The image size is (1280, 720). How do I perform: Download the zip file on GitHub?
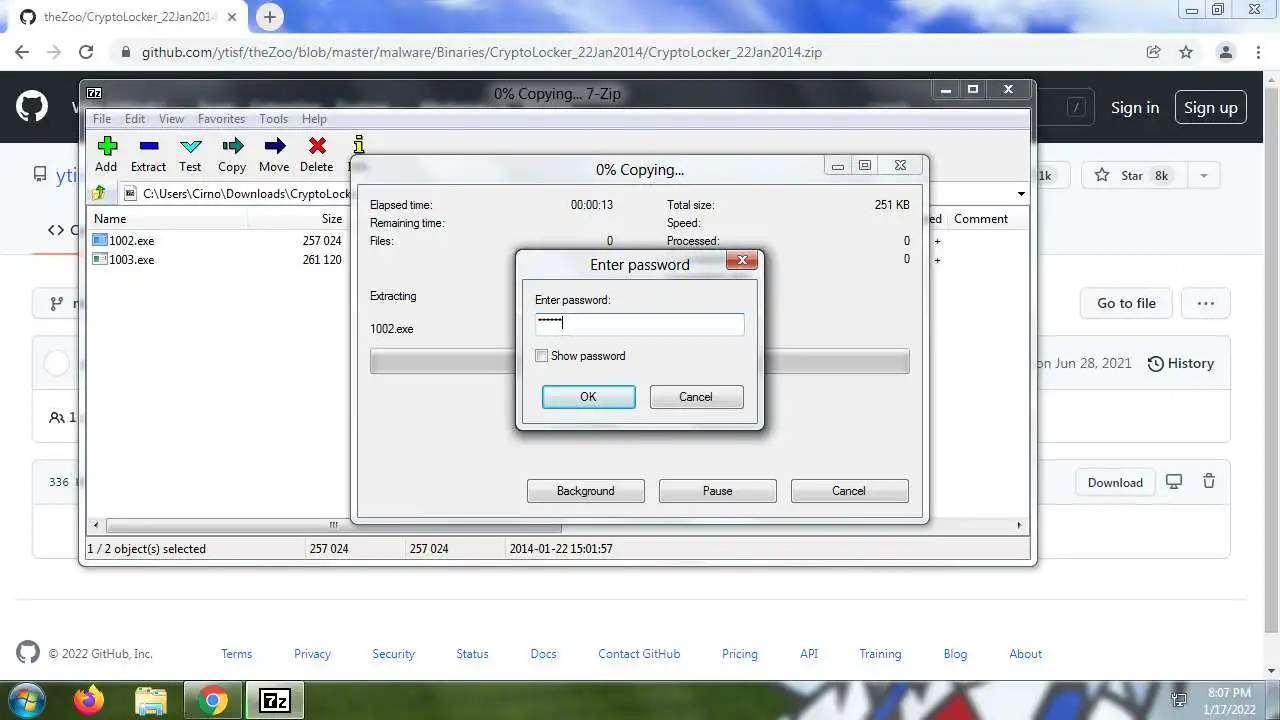[1115, 482]
